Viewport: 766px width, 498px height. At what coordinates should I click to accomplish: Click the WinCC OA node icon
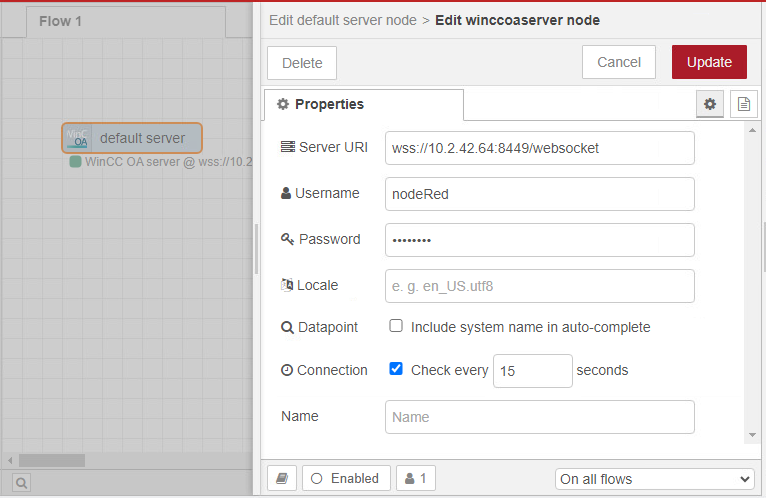point(77,138)
